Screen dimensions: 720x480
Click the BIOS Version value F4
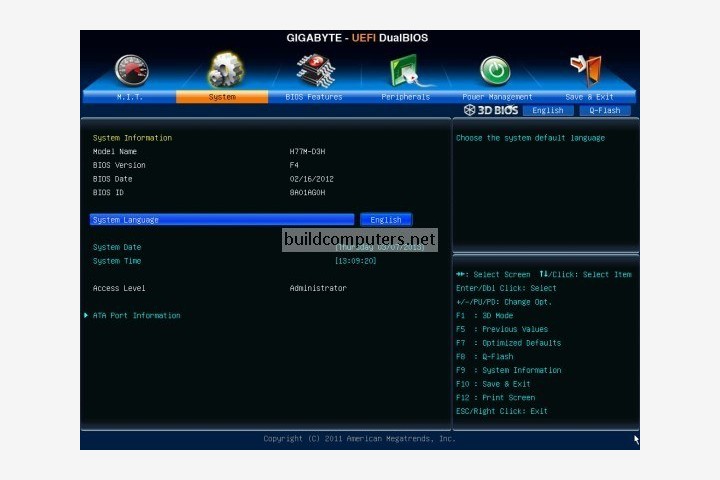(294, 165)
